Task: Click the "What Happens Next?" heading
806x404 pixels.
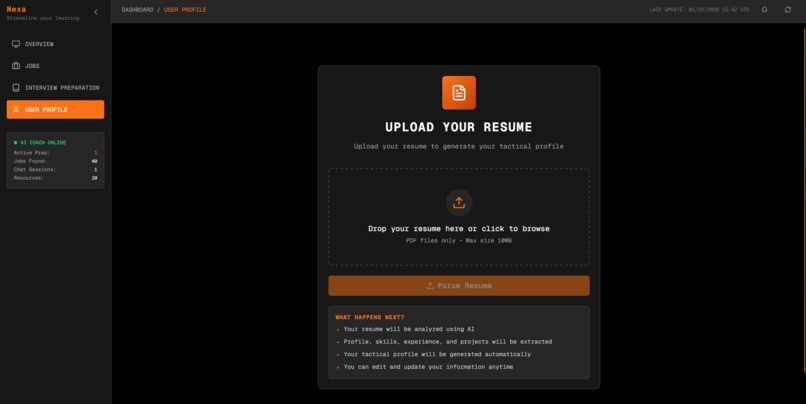Action: (370, 317)
